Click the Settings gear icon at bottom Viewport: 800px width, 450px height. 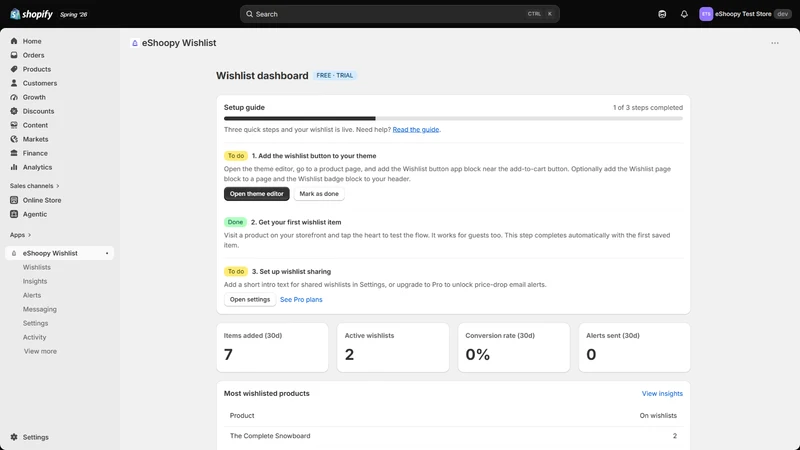pos(14,437)
